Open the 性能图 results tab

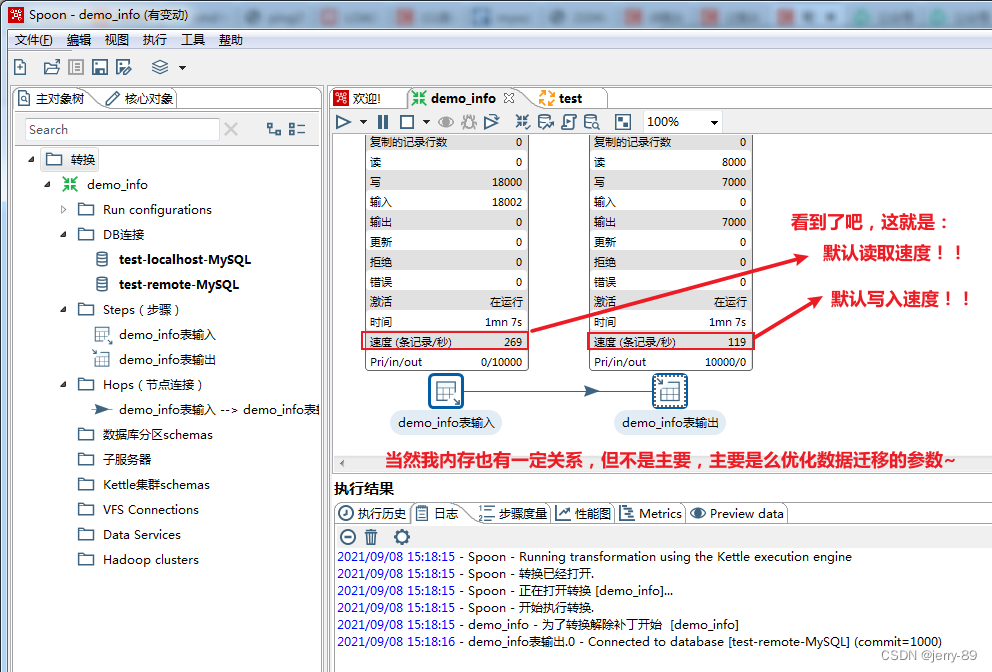click(x=583, y=513)
